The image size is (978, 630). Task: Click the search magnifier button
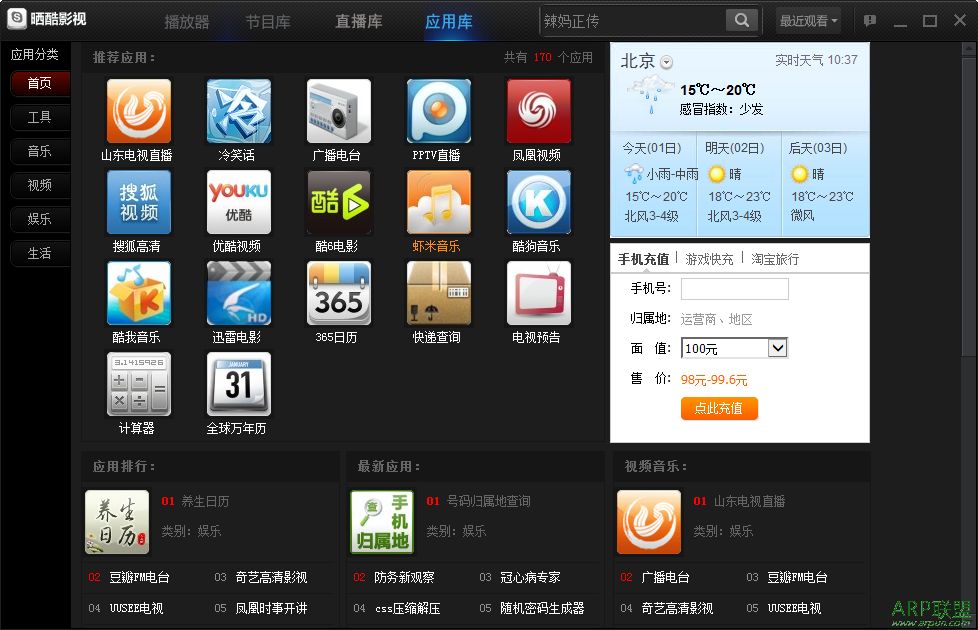(x=742, y=20)
